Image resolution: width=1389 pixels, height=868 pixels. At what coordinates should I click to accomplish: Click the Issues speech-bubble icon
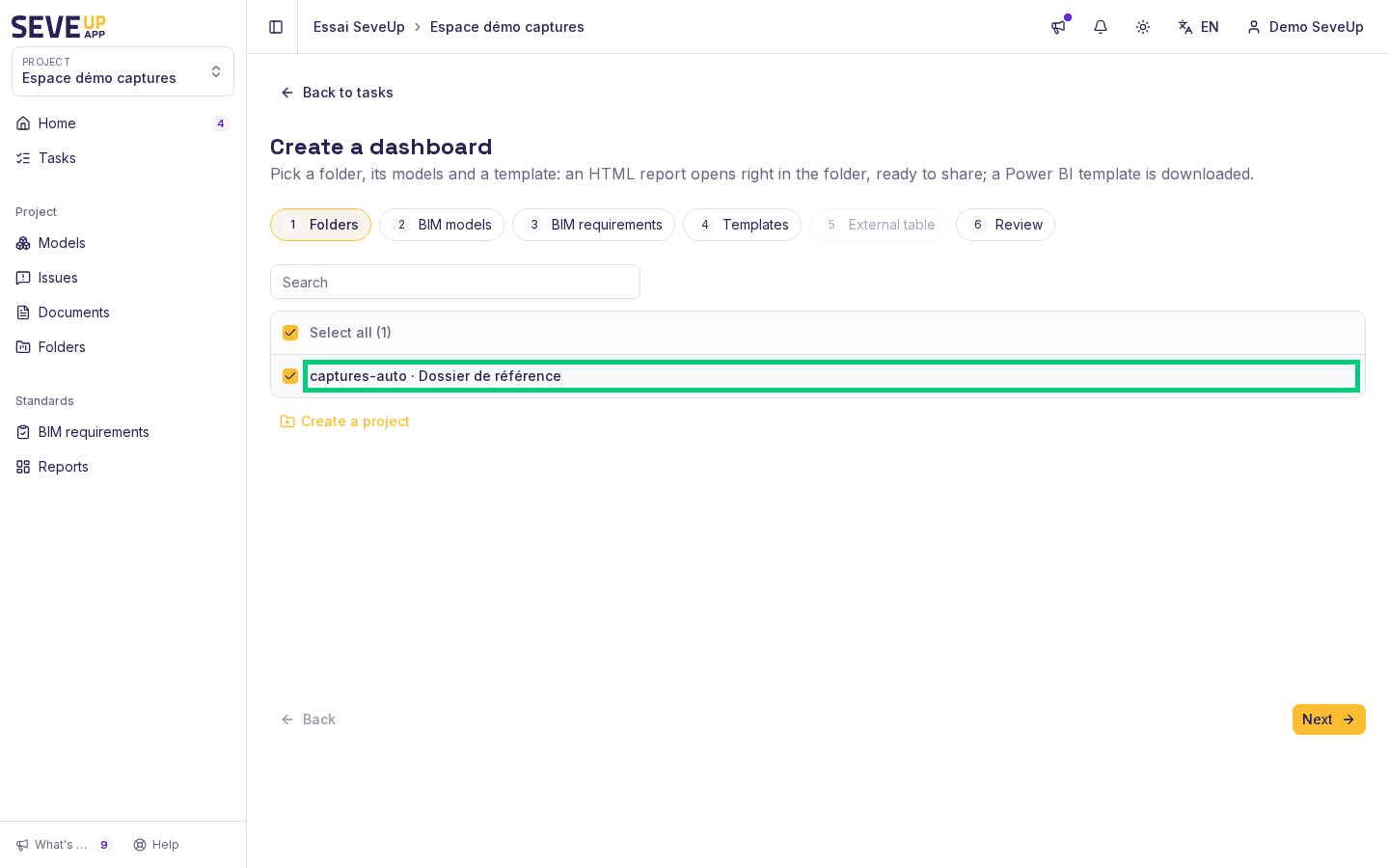point(23,278)
